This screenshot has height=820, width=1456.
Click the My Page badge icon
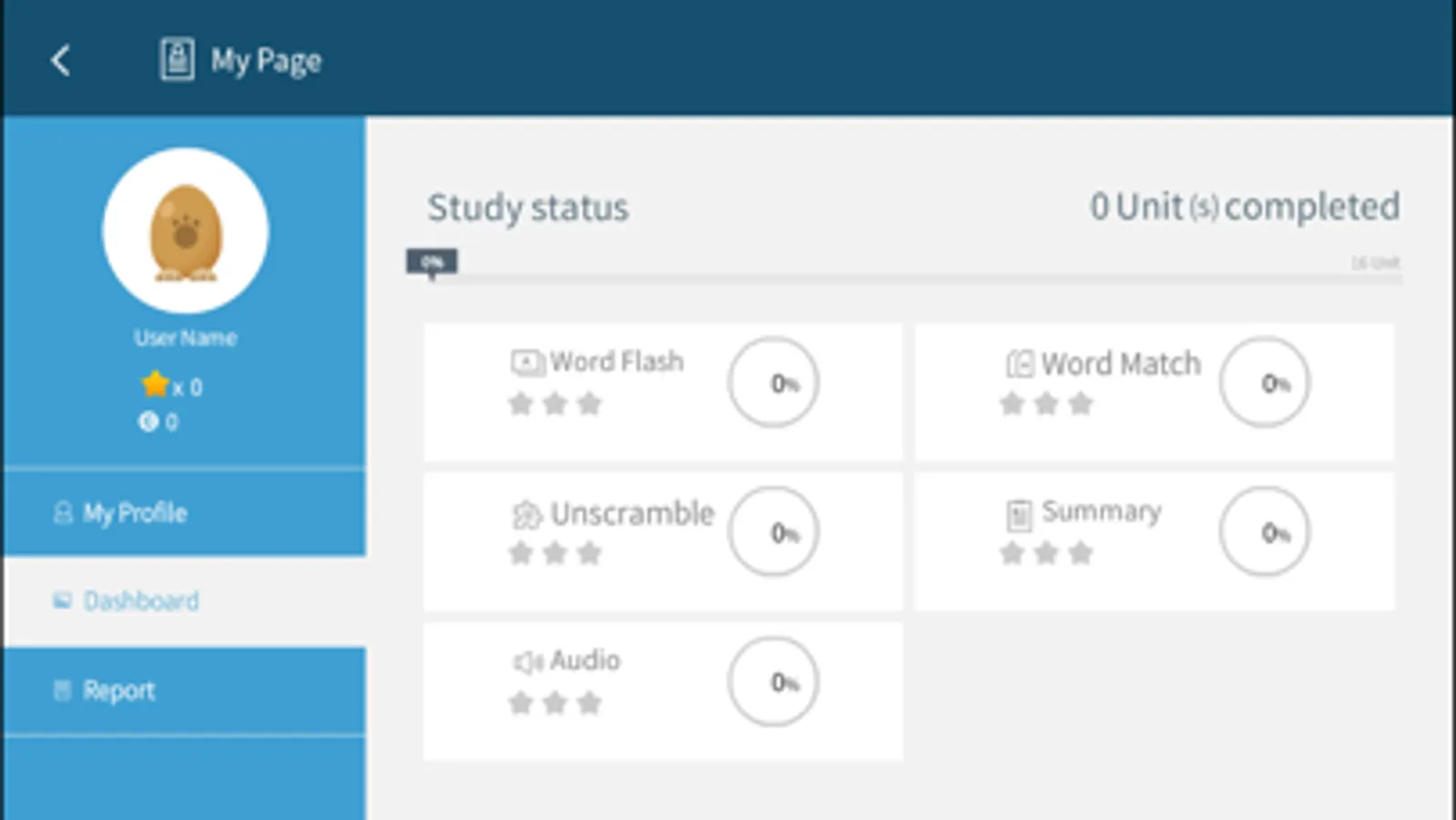(177, 60)
